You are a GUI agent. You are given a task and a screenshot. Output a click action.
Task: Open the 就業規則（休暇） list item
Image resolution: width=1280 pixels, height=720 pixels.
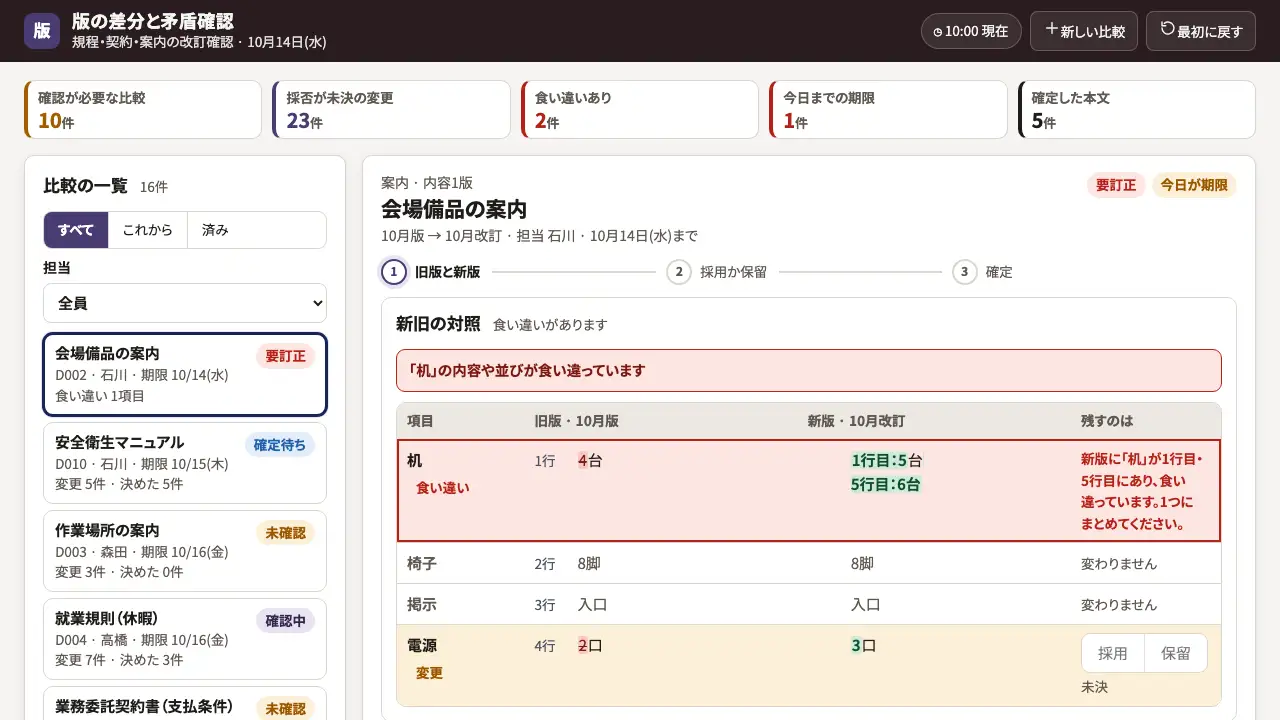(x=185, y=639)
